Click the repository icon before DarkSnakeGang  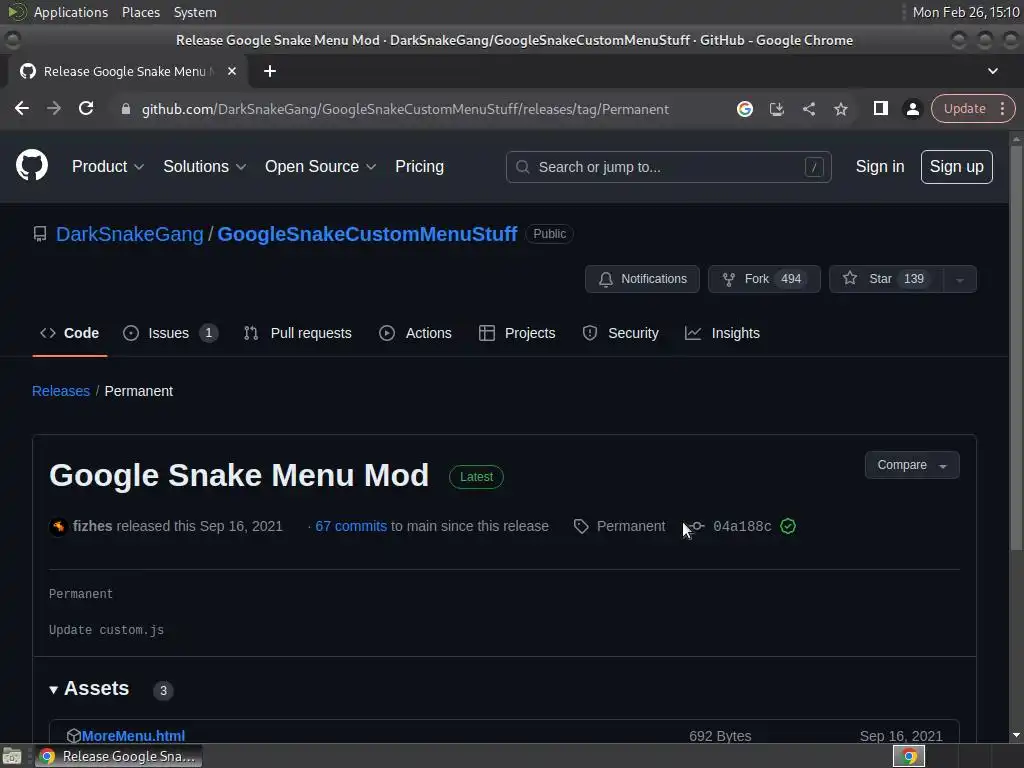click(40, 234)
